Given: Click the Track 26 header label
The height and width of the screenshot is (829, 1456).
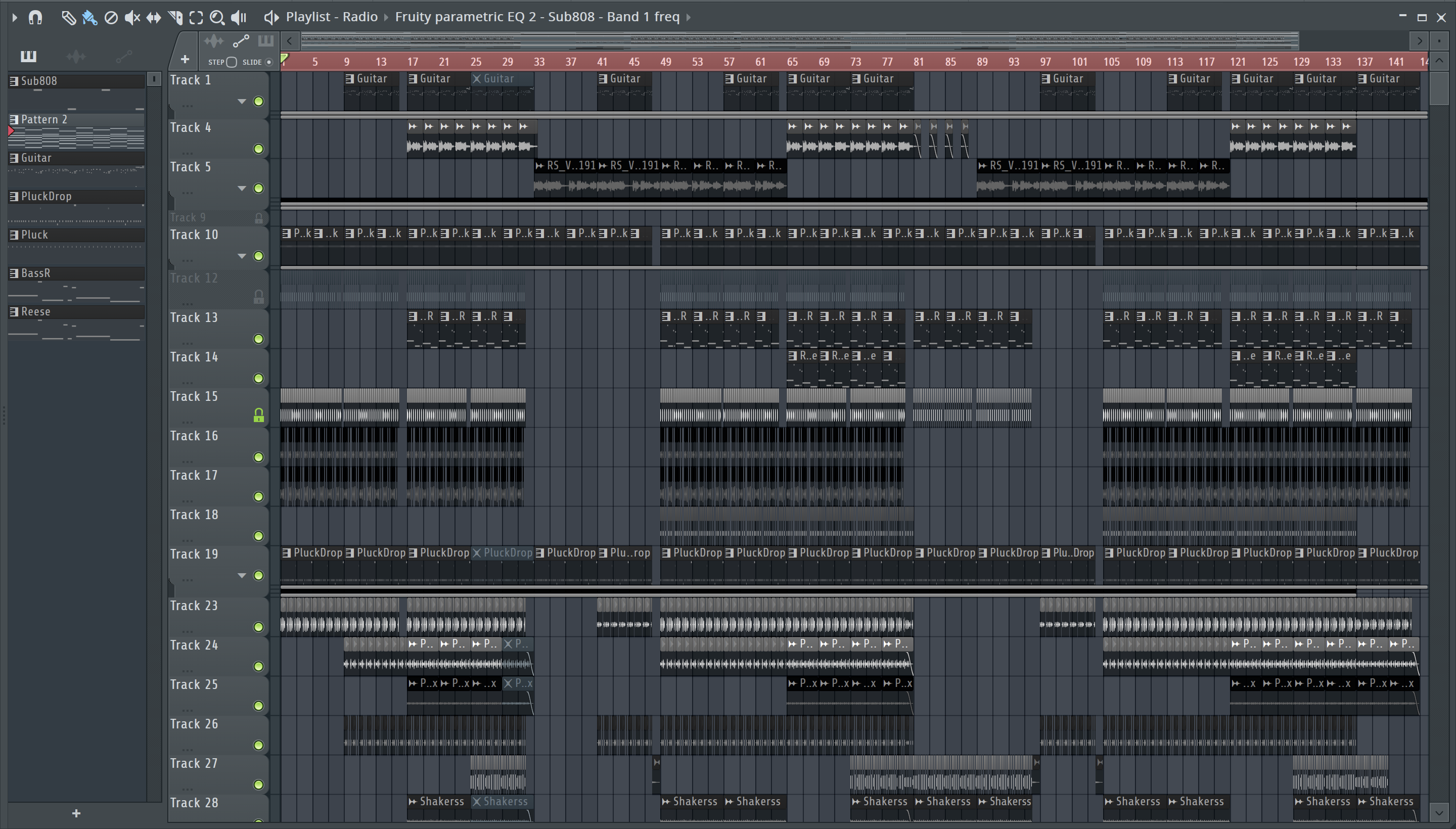Looking at the screenshot, I should (x=194, y=724).
